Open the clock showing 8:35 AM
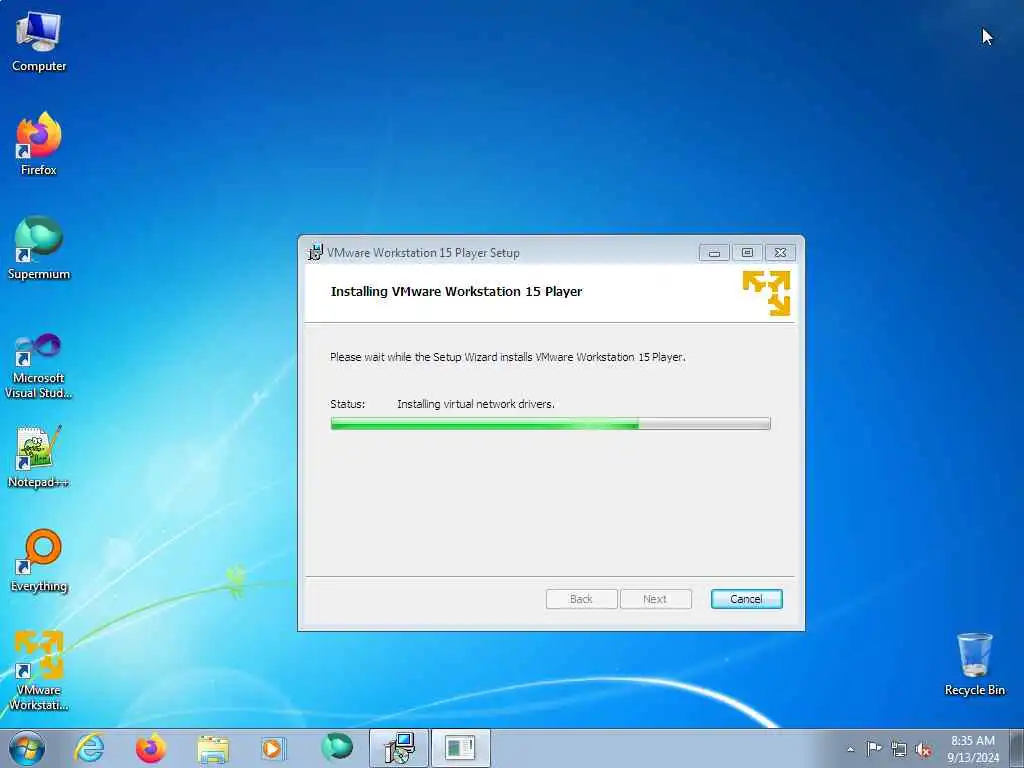Viewport: 1024px width, 768px height. (x=972, y=749)
